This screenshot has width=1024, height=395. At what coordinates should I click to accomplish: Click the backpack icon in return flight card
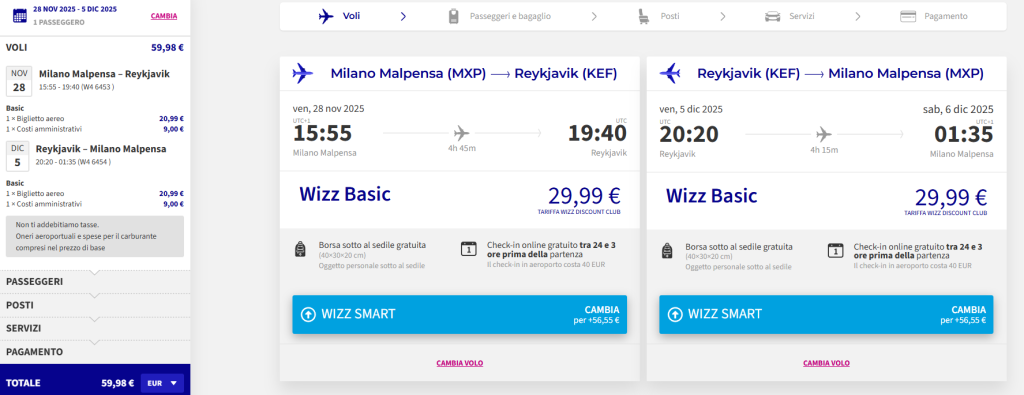point(667,250)
